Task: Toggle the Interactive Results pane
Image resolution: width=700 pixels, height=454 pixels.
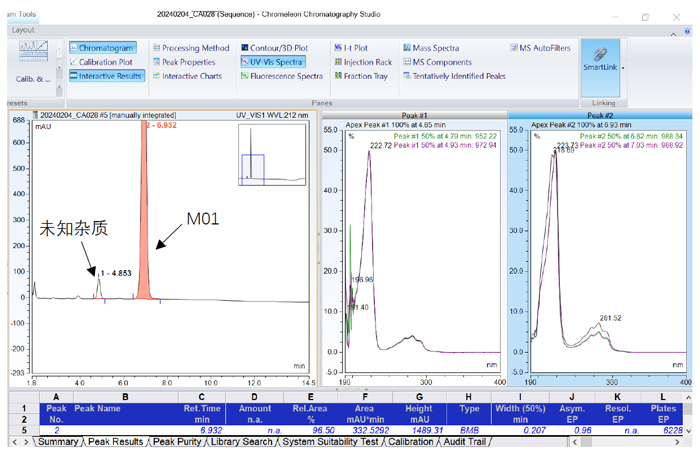Action: [105, 76]
